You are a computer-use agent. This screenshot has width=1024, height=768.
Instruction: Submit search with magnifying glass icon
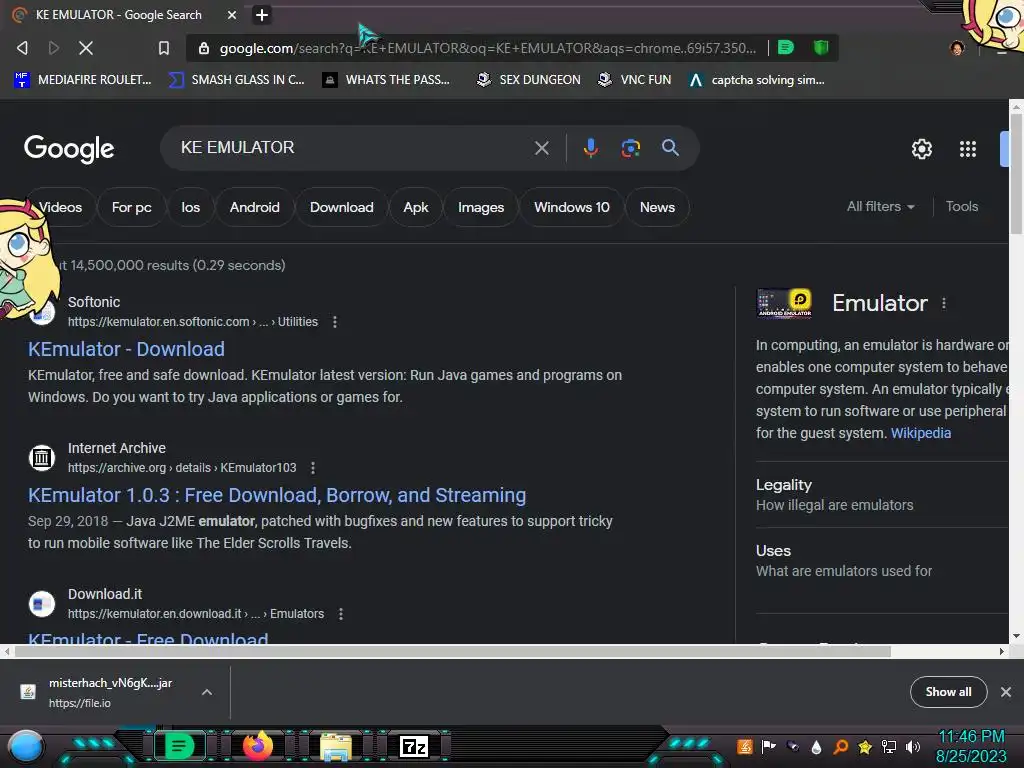click(x=670, y=148)
